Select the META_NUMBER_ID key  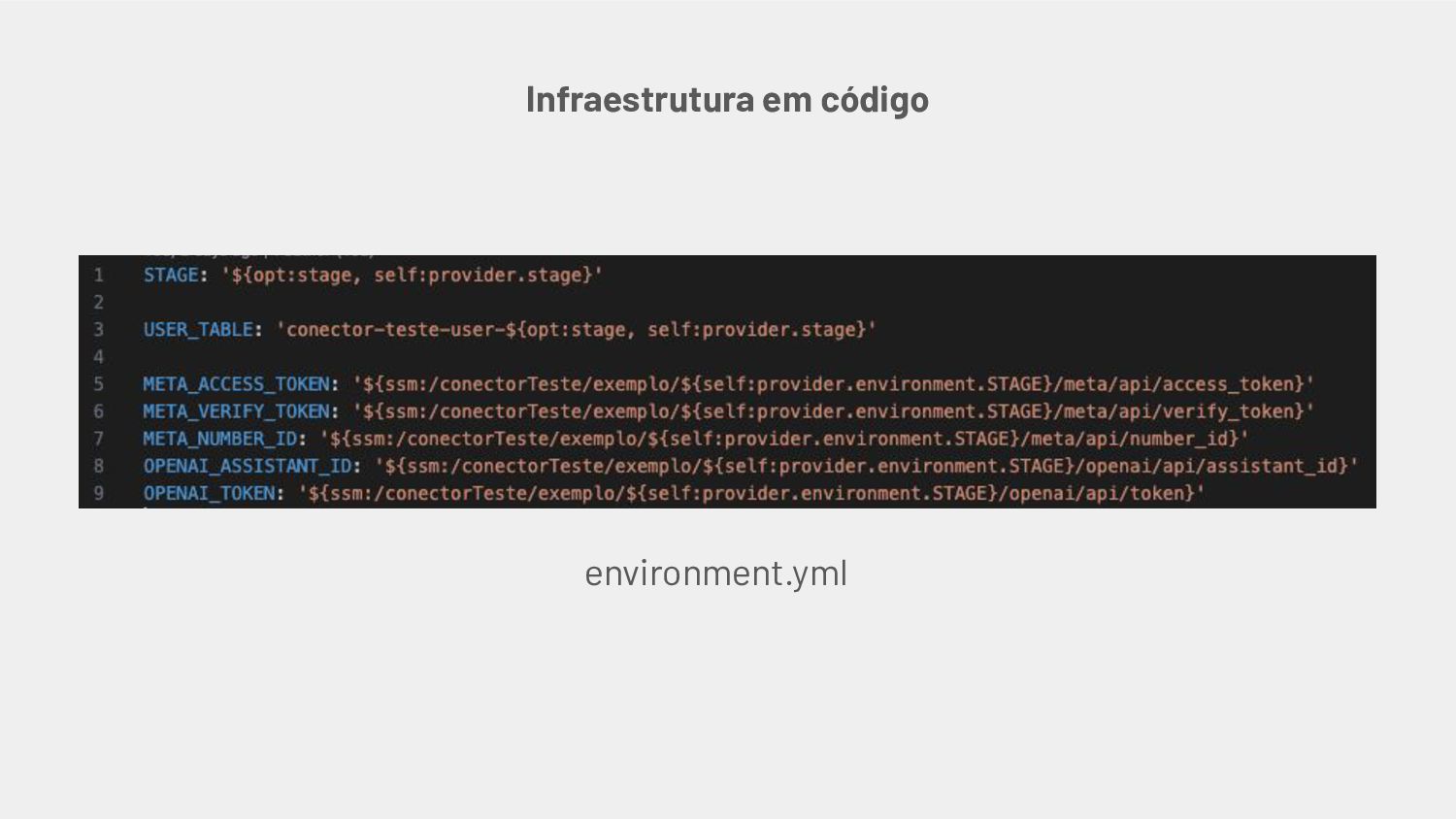coord(219,439)
